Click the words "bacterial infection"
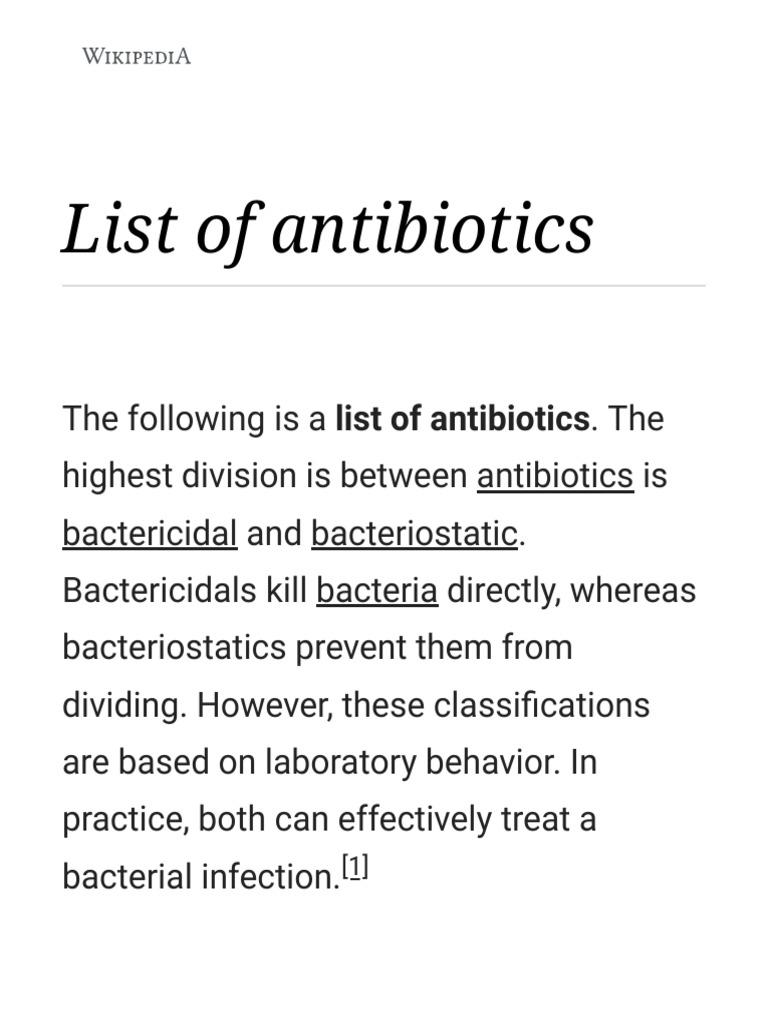This screenshot has height=1024, width=768. pyautogui.click(x=201, y=877)
